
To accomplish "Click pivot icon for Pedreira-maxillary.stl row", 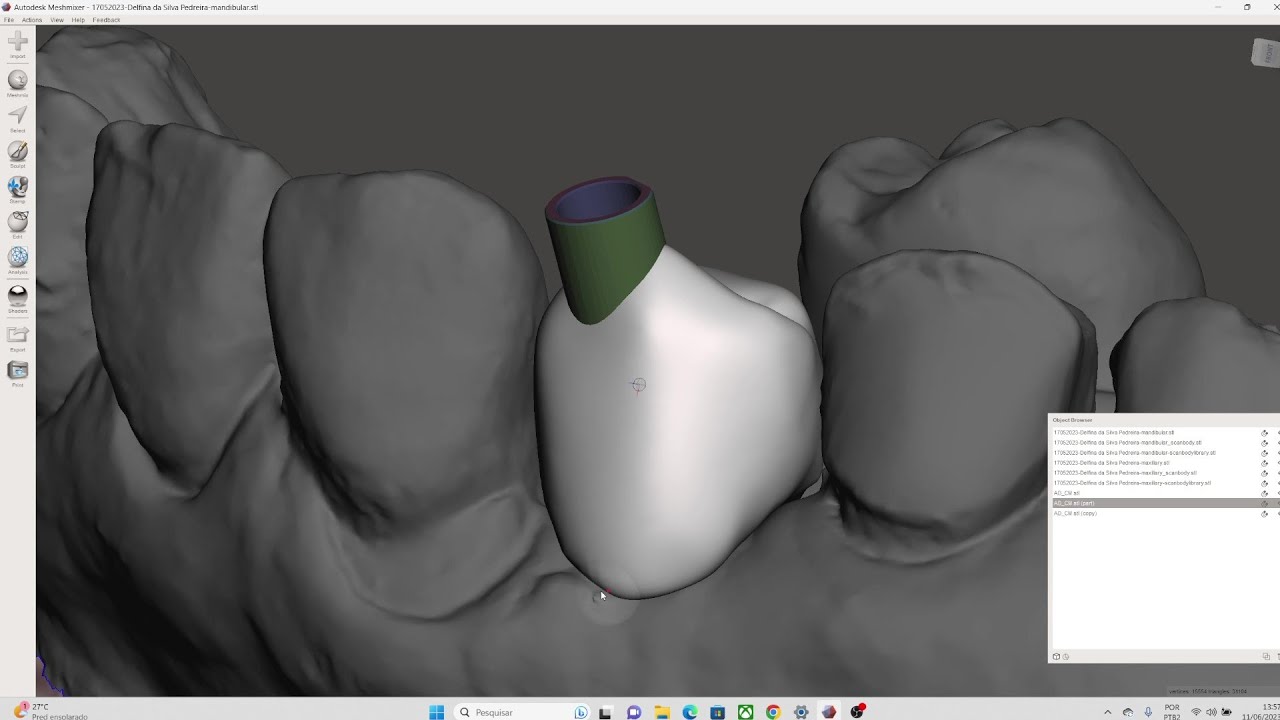I will point(1265,463).
